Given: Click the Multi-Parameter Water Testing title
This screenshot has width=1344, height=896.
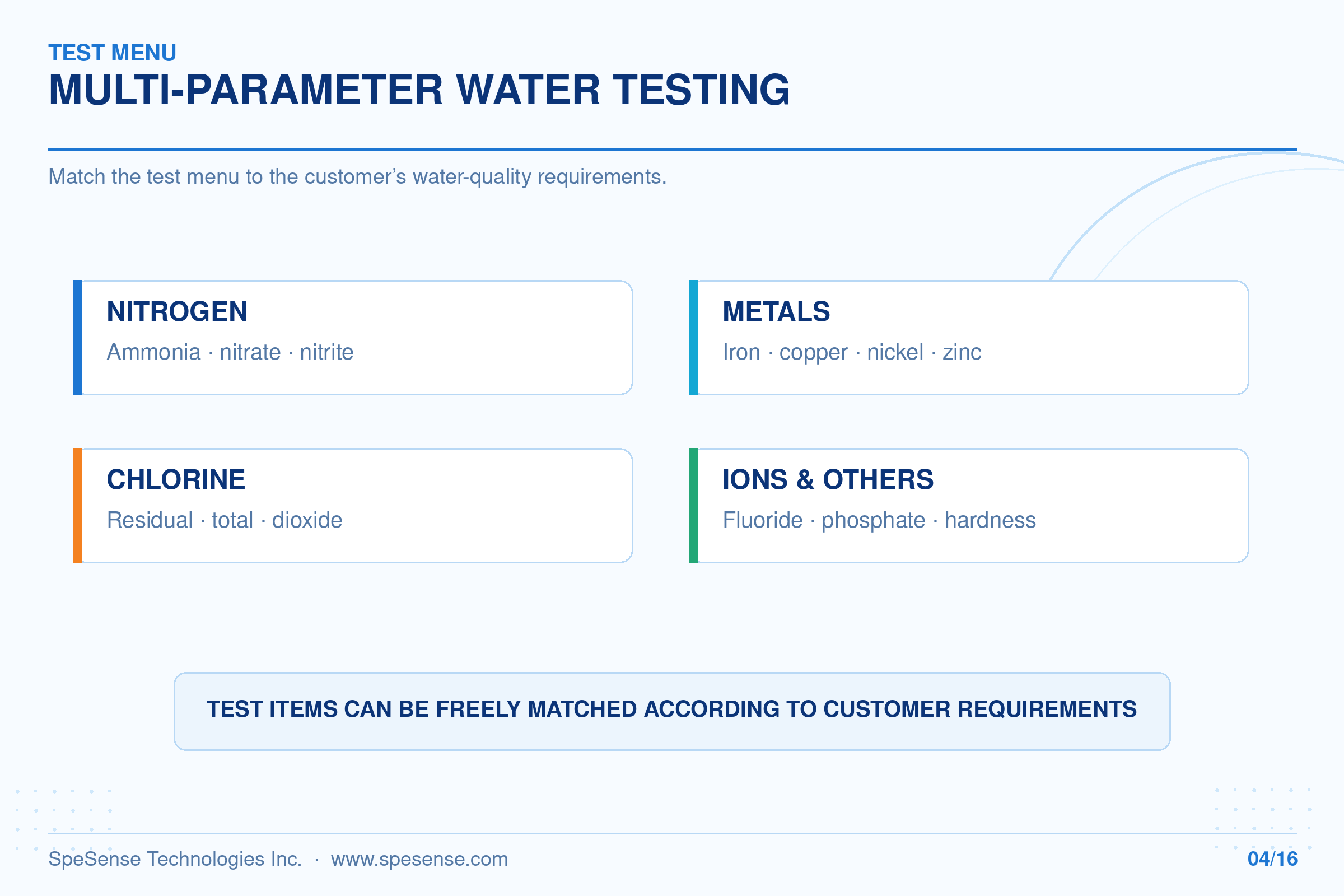Looking at the screenshot, I should [x=419, y=90].
